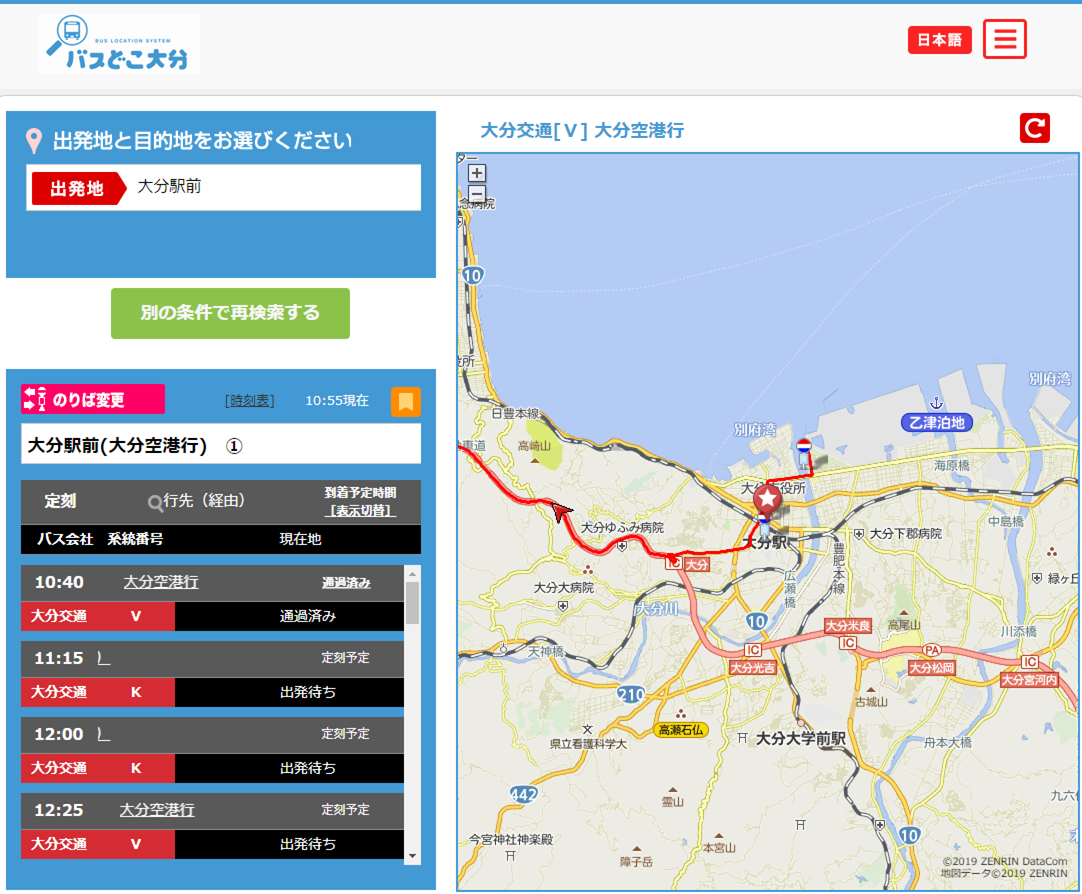Click 大分下郡病院 label on map
Screen dimensions: 1082x894
tap(905, 534)
